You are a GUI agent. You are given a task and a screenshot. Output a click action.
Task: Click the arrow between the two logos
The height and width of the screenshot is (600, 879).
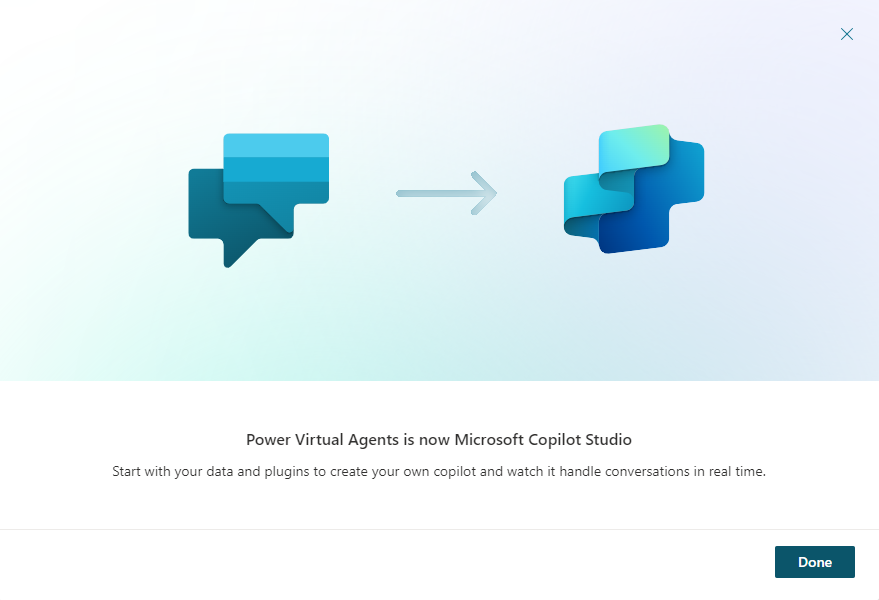pyautogui.click(x=446, y=193)
